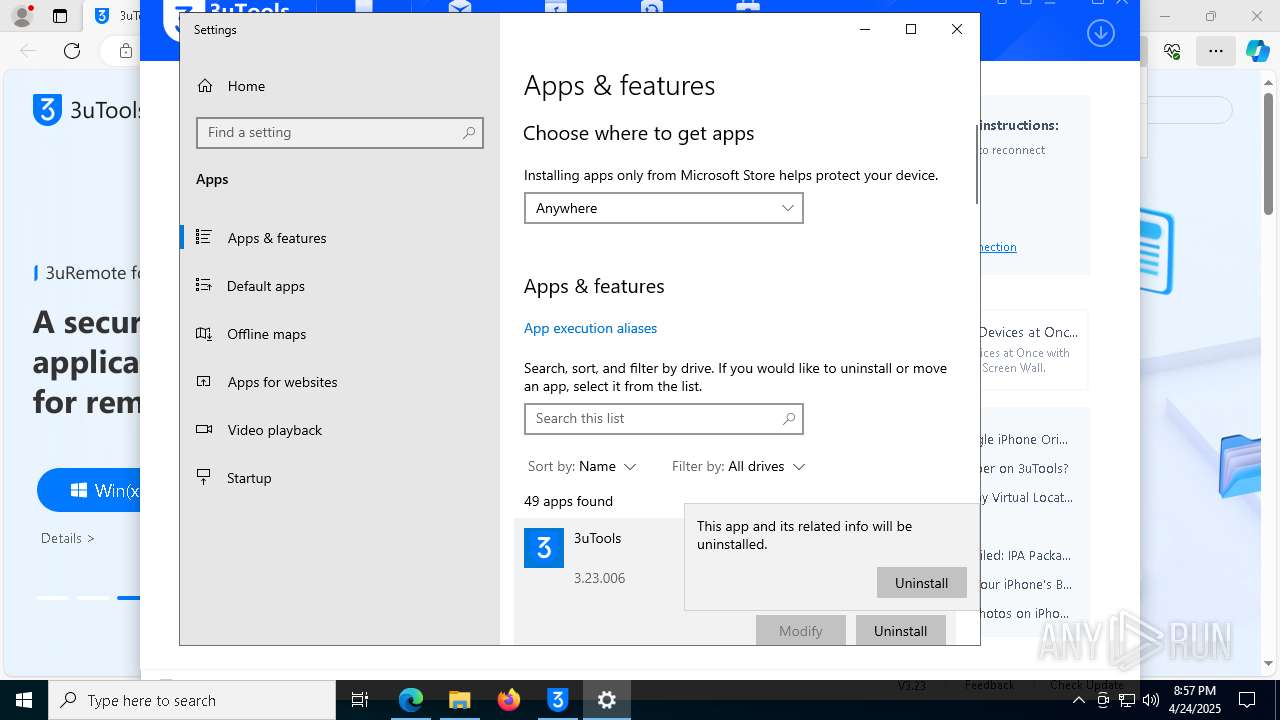
Task: Click the taskbar search box
Action: coord(192,700)
